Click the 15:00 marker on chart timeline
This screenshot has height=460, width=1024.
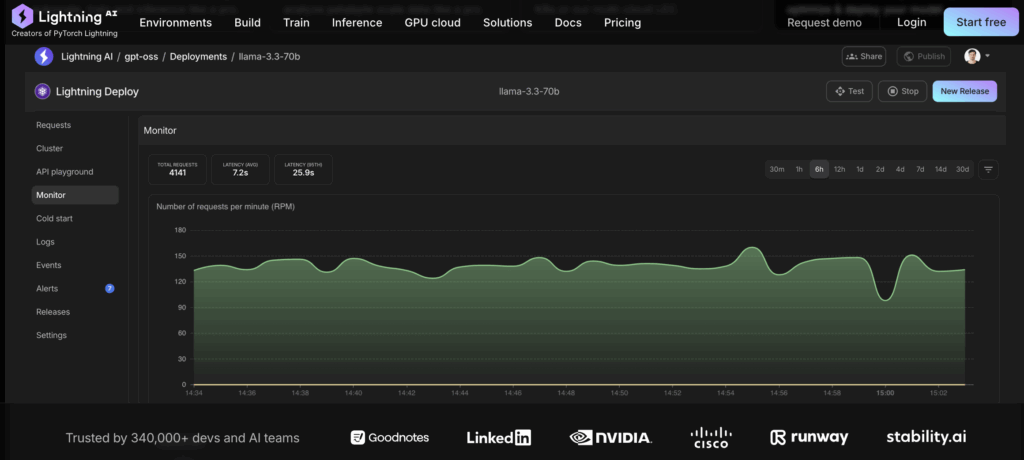click(x=885, y=393)
